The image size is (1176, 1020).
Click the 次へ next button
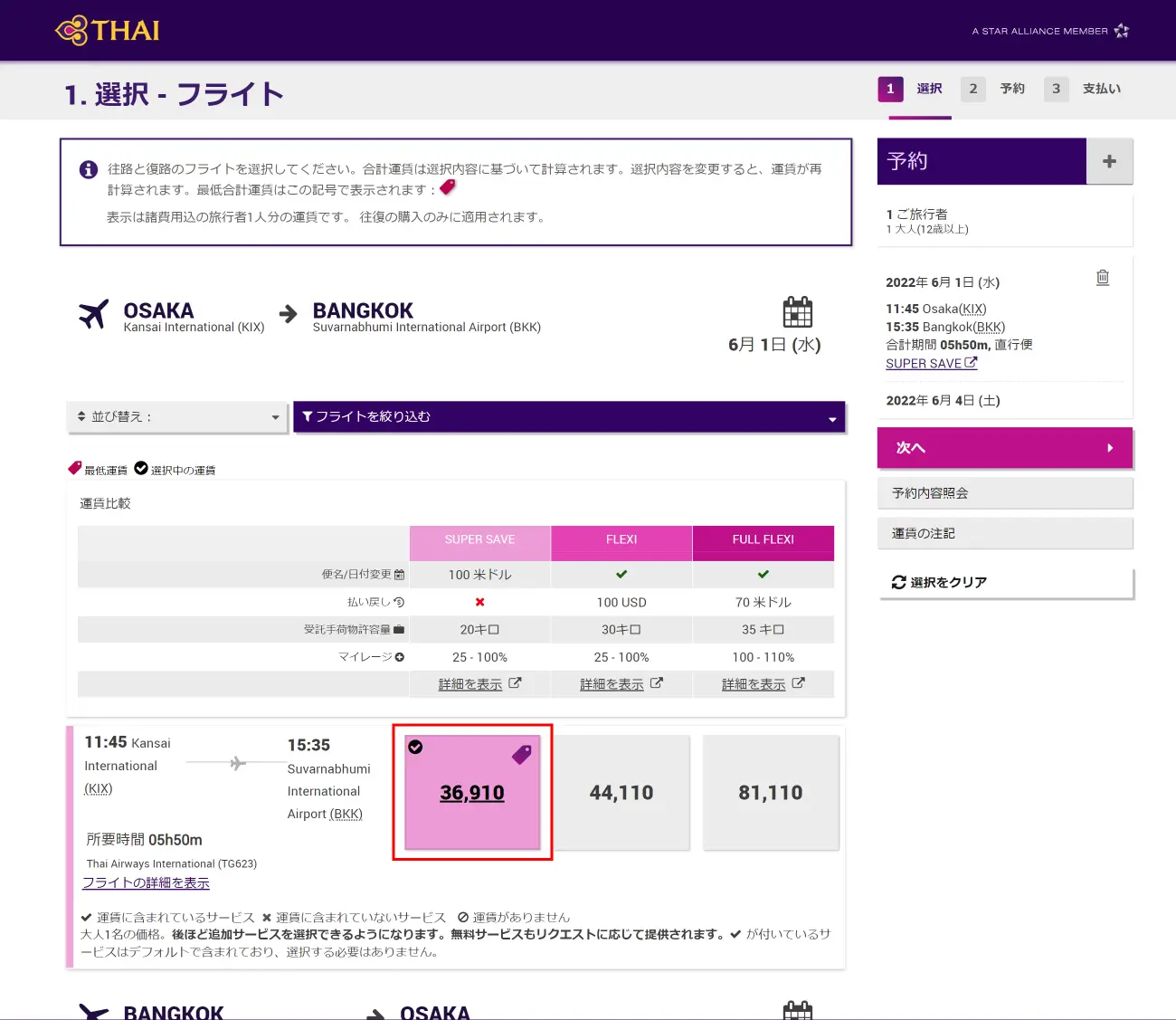[1005, 448]
